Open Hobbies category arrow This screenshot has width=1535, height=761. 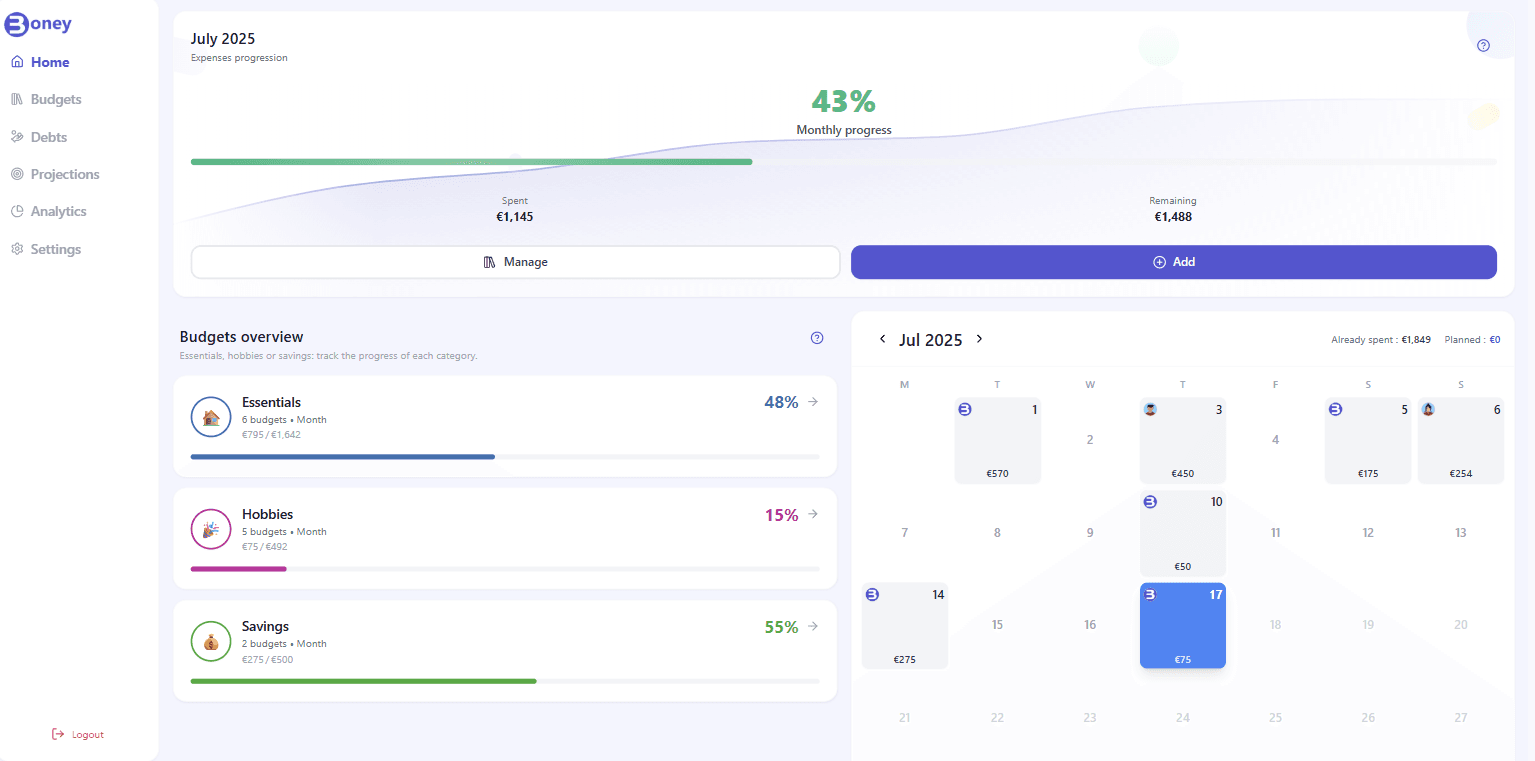tap(813, 514)
